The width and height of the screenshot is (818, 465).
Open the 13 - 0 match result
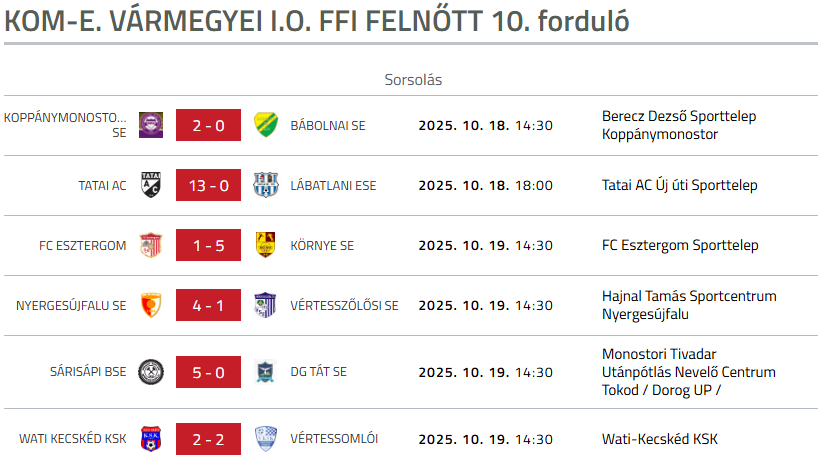tap(208, 185)
